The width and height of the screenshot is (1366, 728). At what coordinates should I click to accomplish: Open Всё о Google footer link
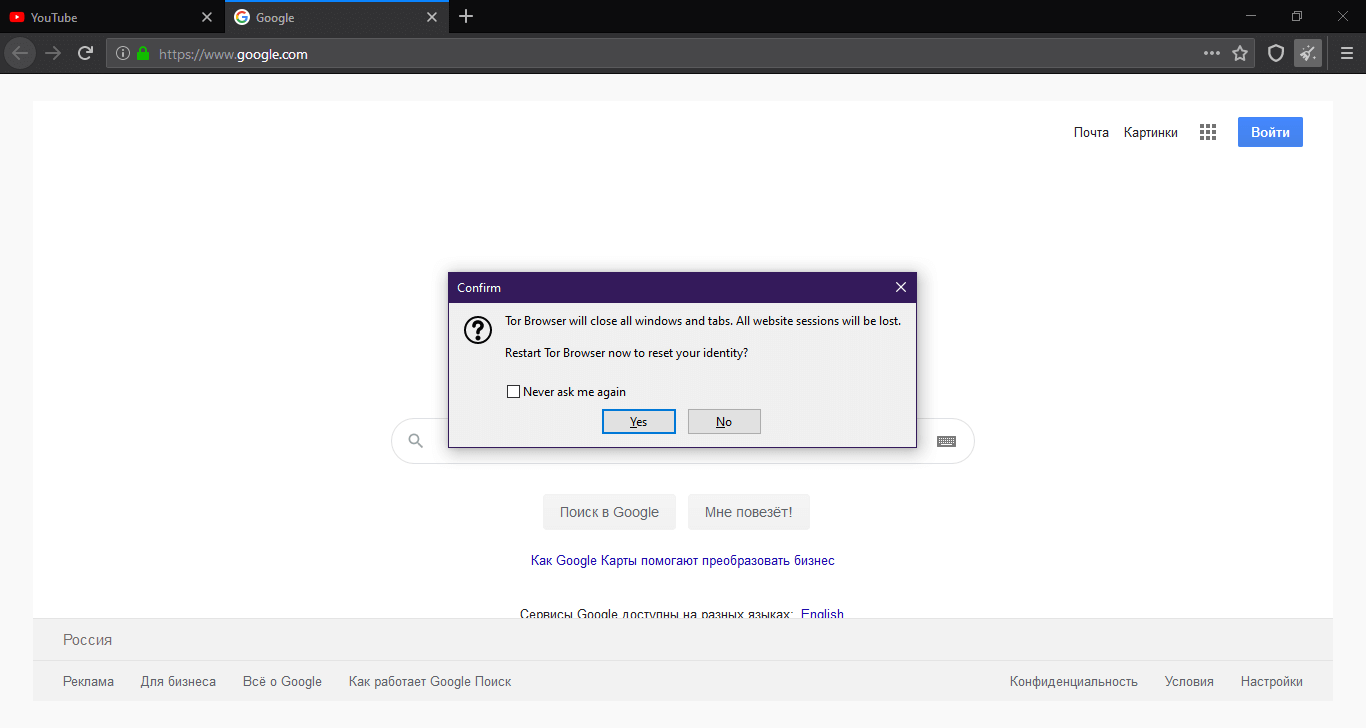pyautogui.click(x=282, y=681)
